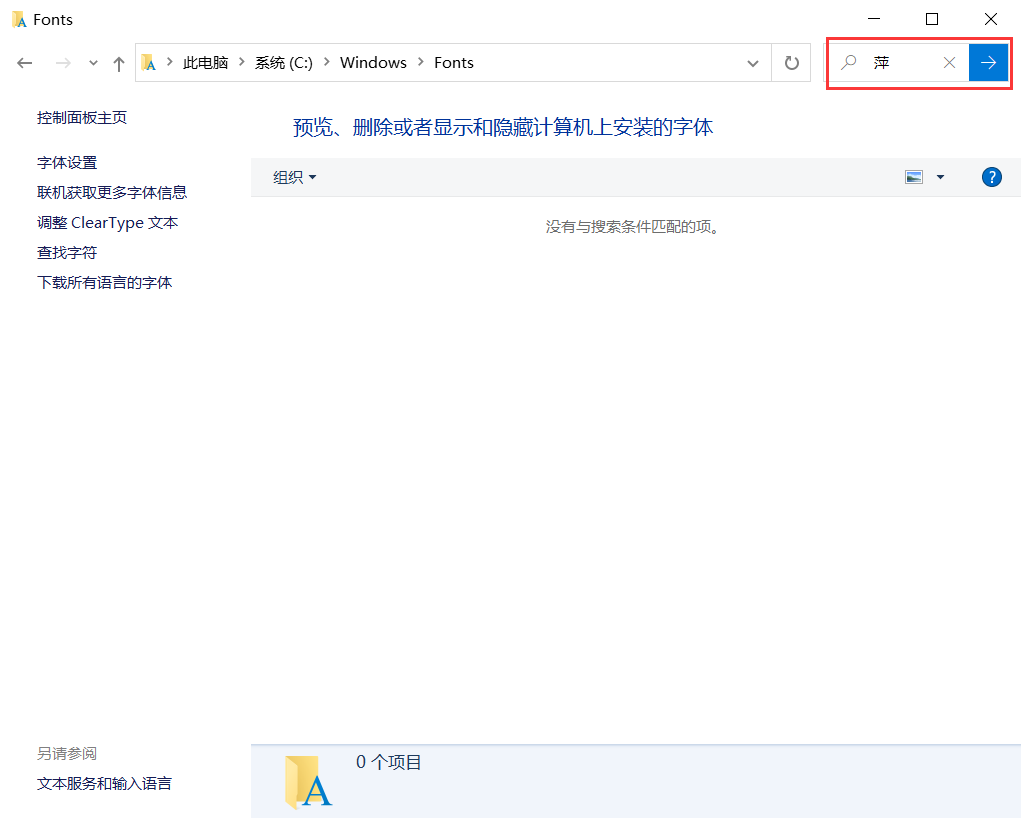This screenshot has width=1022, height=819.
Task: Clear the search box with the X
Action: click(x=948, y=62)
